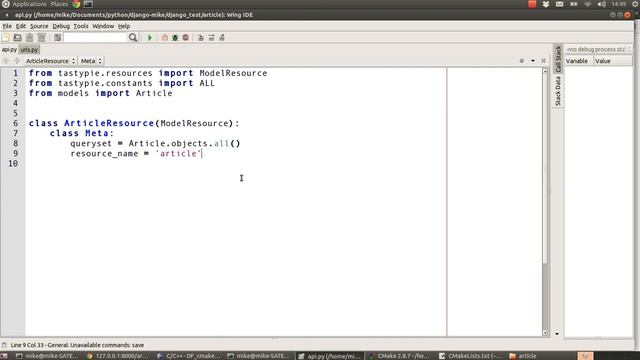Launch Chrome from top panel
Screen dimensions: 640x360
76,4
